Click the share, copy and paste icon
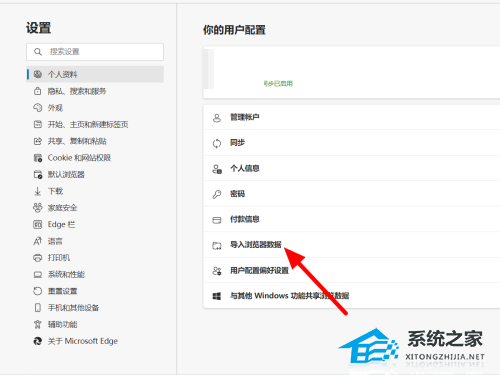The image size is (500, 375). tap(38, 141)
